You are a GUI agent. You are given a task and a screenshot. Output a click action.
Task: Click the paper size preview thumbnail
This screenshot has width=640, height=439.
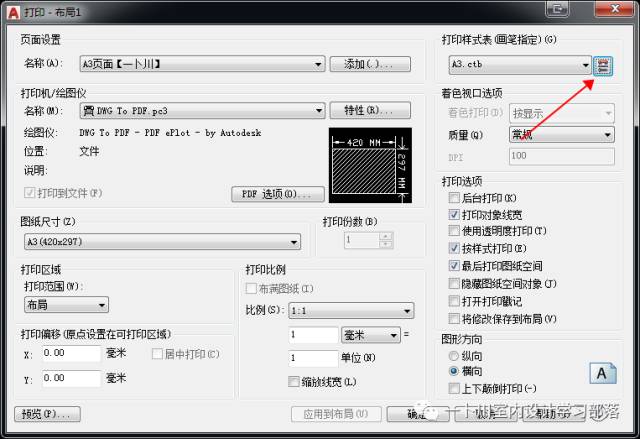pos(370,165)
